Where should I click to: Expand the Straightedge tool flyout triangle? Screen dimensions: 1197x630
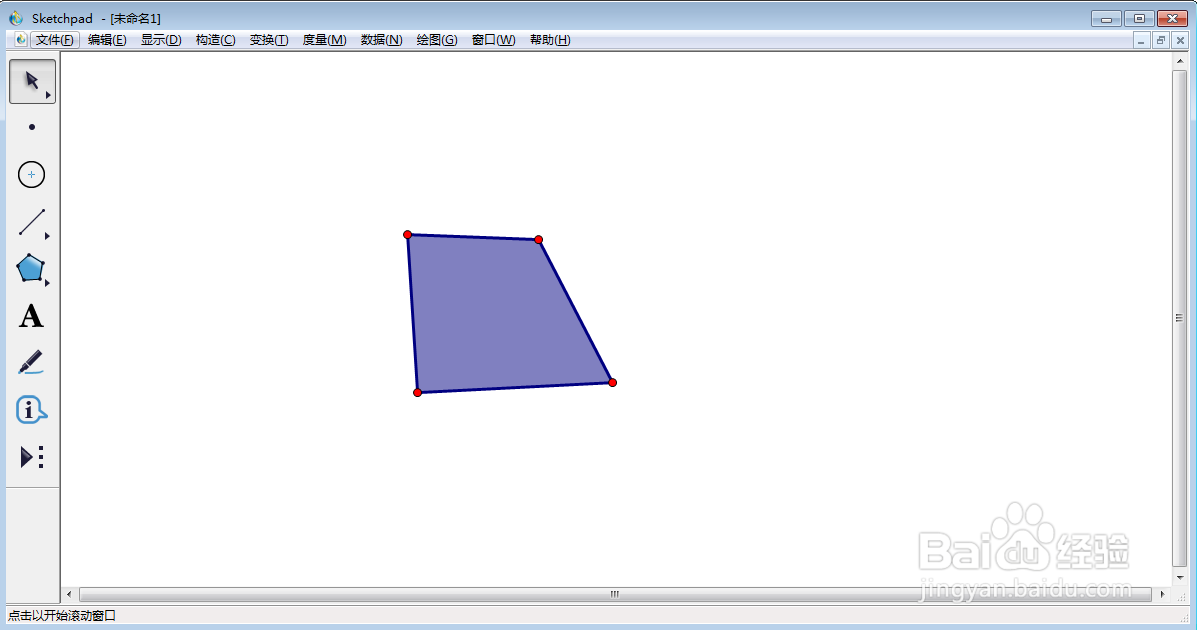(x=47, y=236)
